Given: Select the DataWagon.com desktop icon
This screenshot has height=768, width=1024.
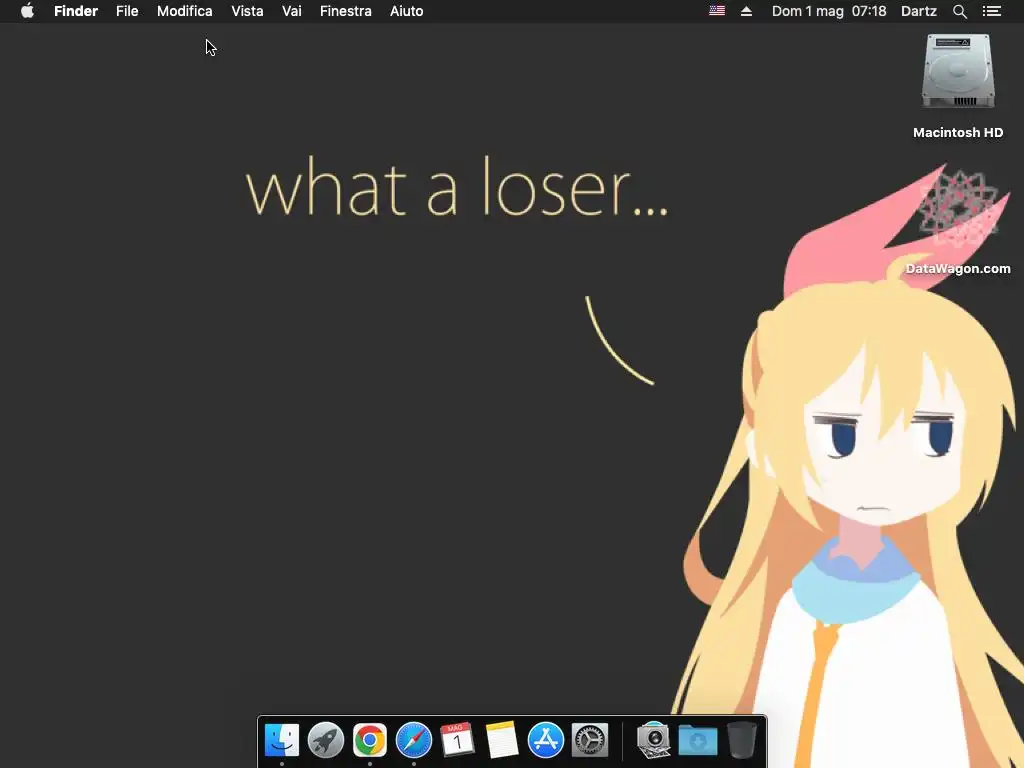Looking at the screenshot, I should click(x=957, y=209).
